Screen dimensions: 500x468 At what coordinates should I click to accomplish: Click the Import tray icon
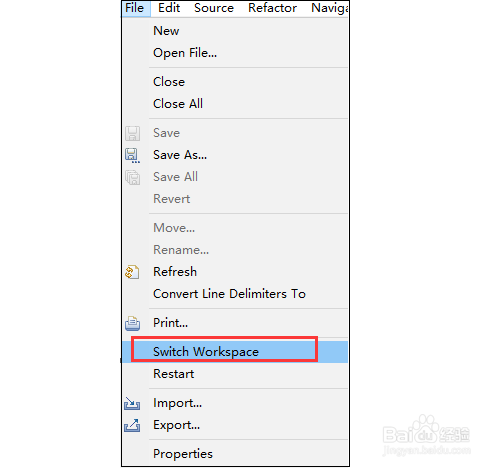[132, 403]
